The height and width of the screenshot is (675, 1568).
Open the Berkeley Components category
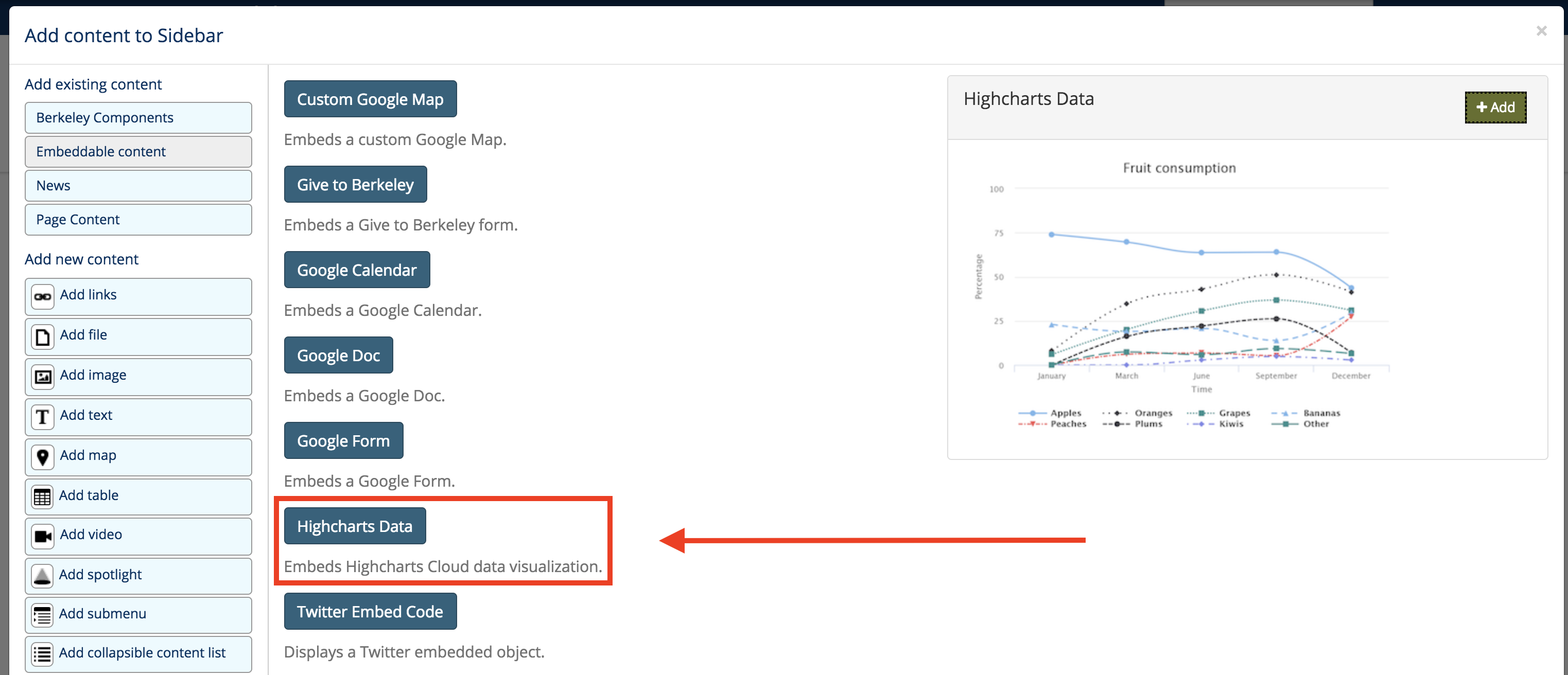(138, 118)
